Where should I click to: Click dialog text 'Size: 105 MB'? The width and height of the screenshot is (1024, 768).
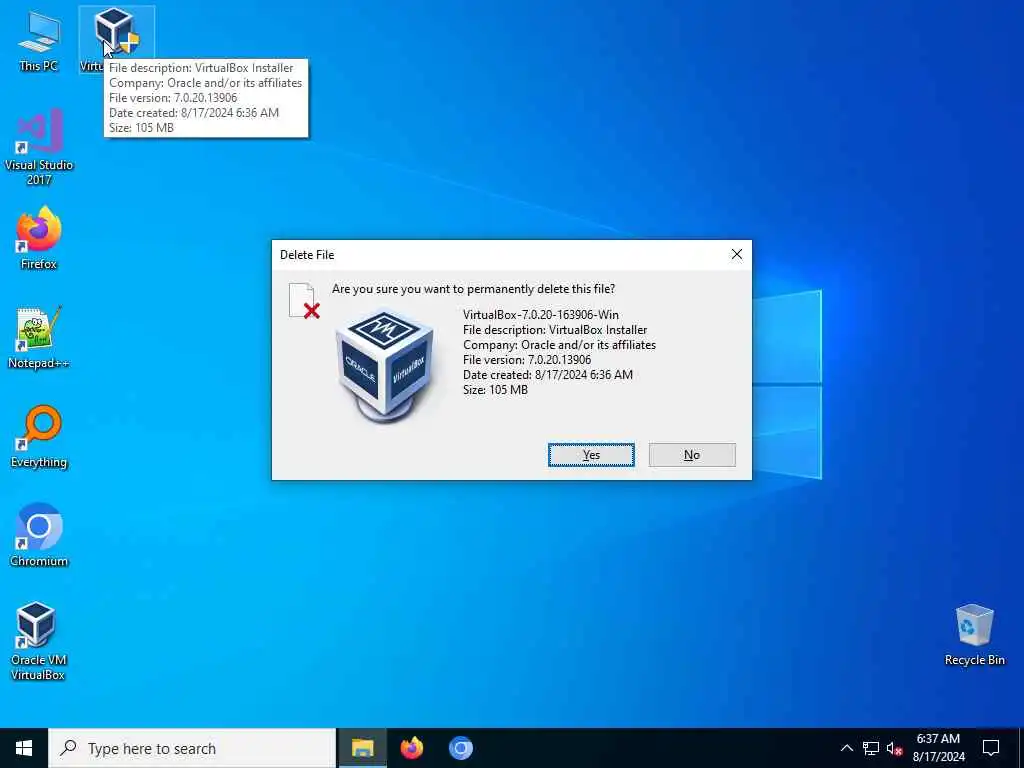click(496, 390)
